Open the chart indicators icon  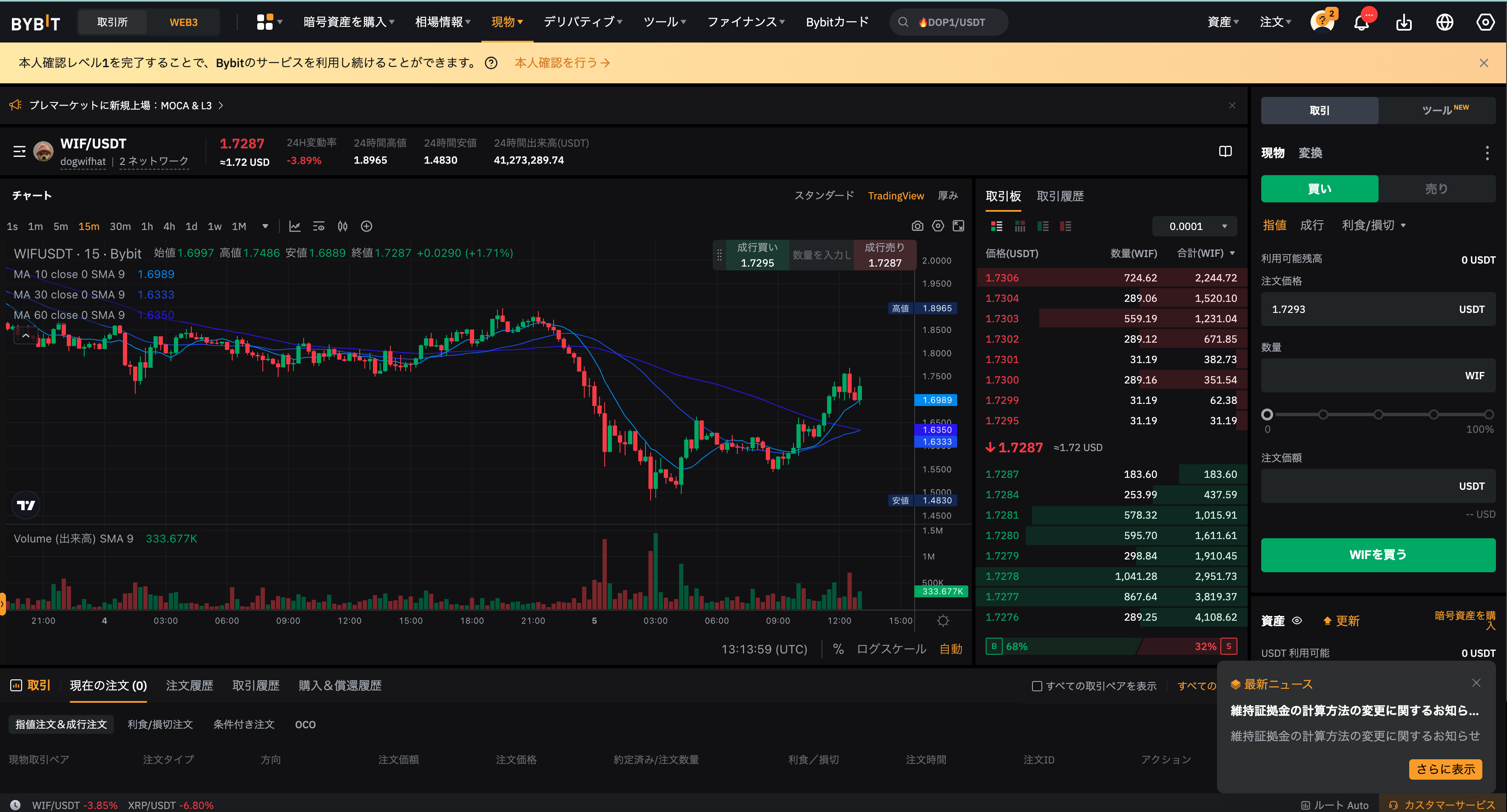click(x=295, y=227)
